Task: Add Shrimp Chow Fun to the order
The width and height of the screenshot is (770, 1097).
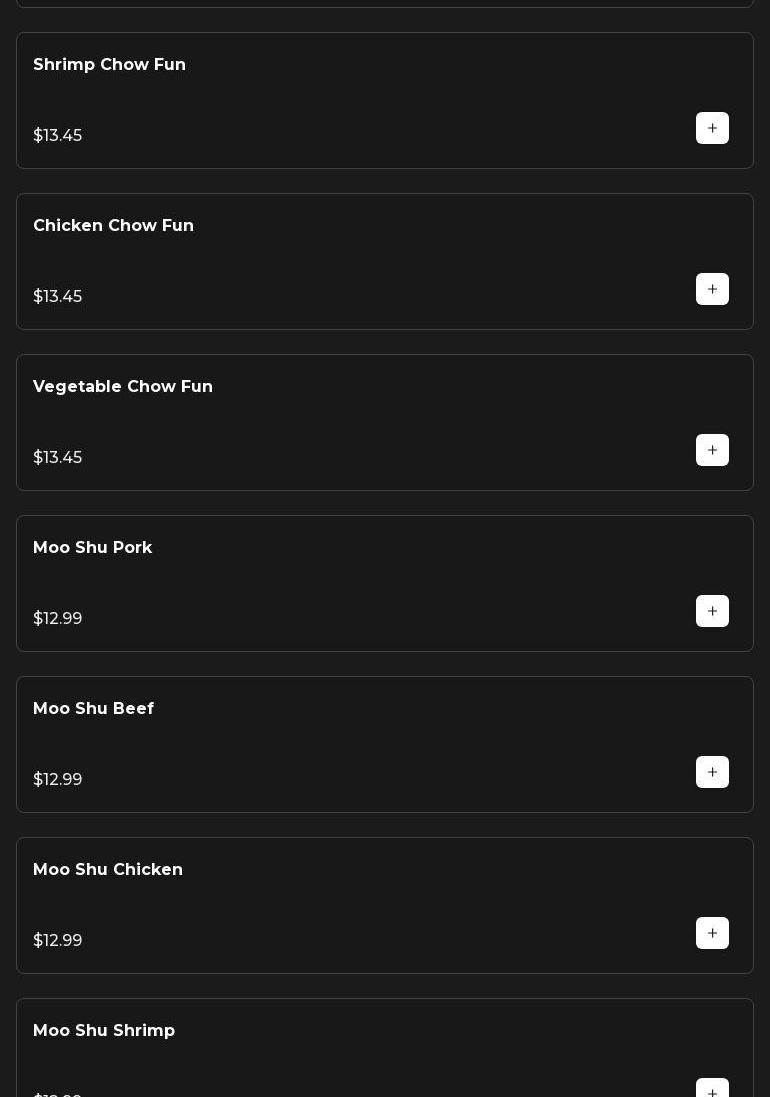Action: tap(712, 128)
